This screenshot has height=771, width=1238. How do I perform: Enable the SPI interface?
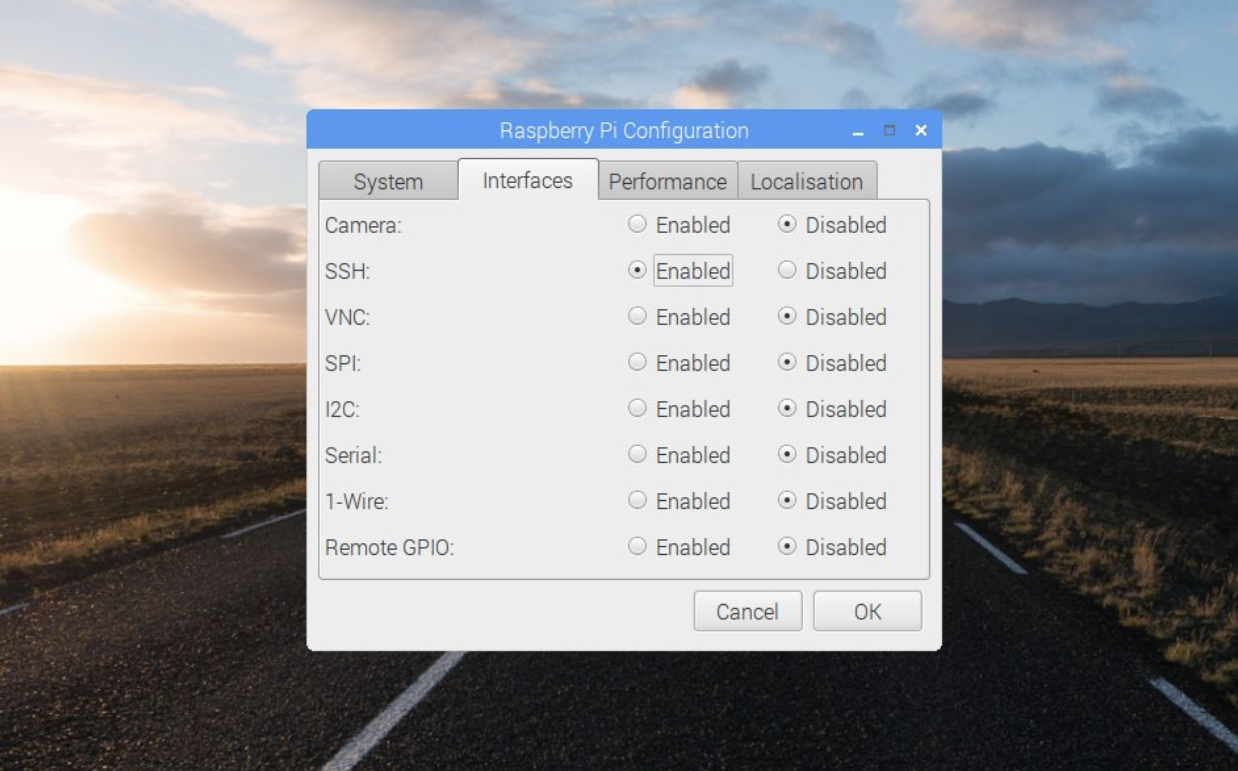coord(679,363)
